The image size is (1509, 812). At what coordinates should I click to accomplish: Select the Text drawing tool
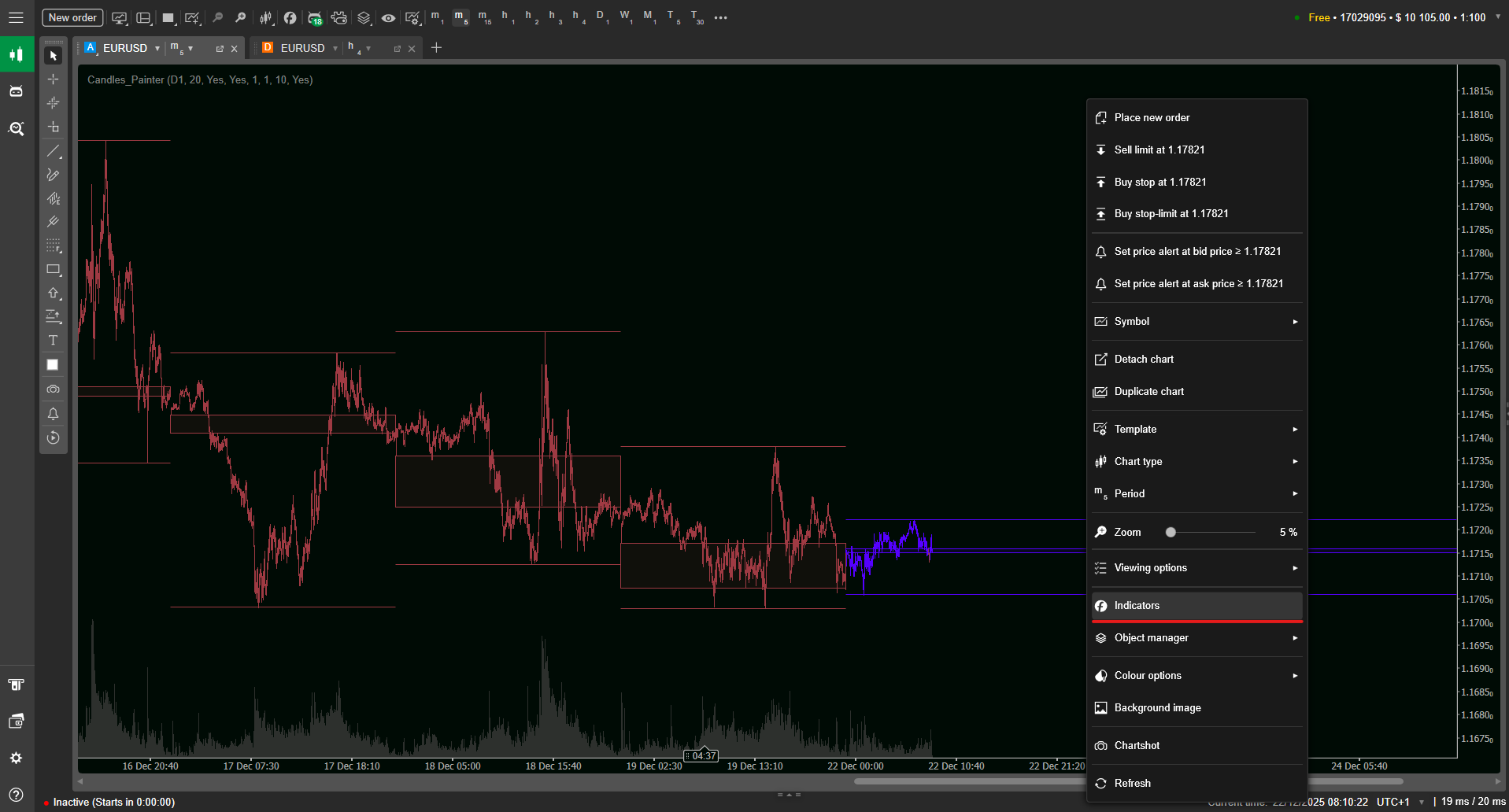(53, 341)
